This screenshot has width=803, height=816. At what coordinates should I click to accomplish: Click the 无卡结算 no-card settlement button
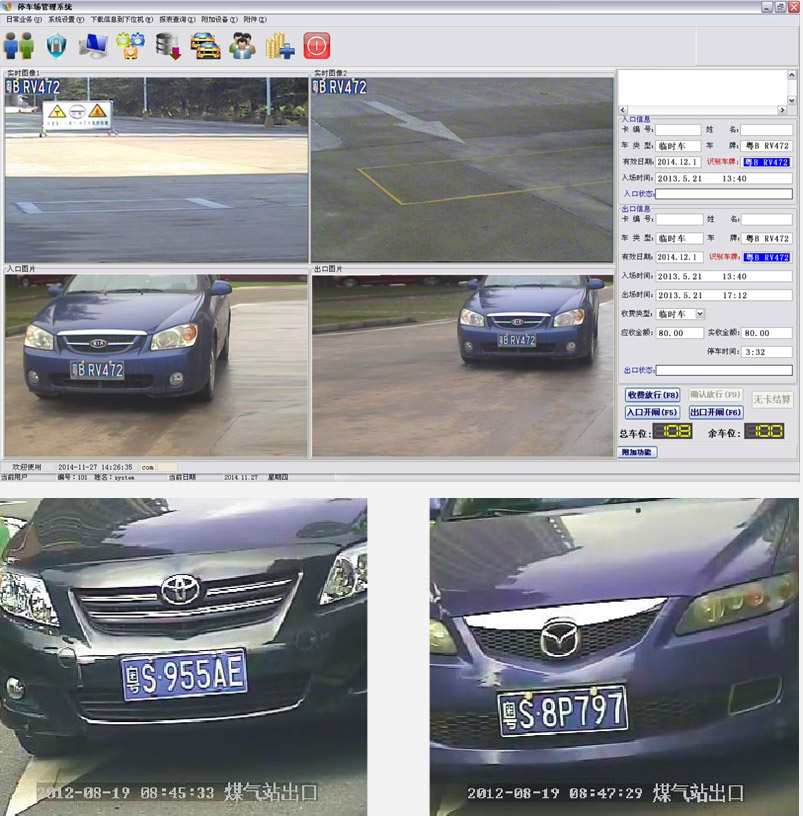(x=773, y=400)
